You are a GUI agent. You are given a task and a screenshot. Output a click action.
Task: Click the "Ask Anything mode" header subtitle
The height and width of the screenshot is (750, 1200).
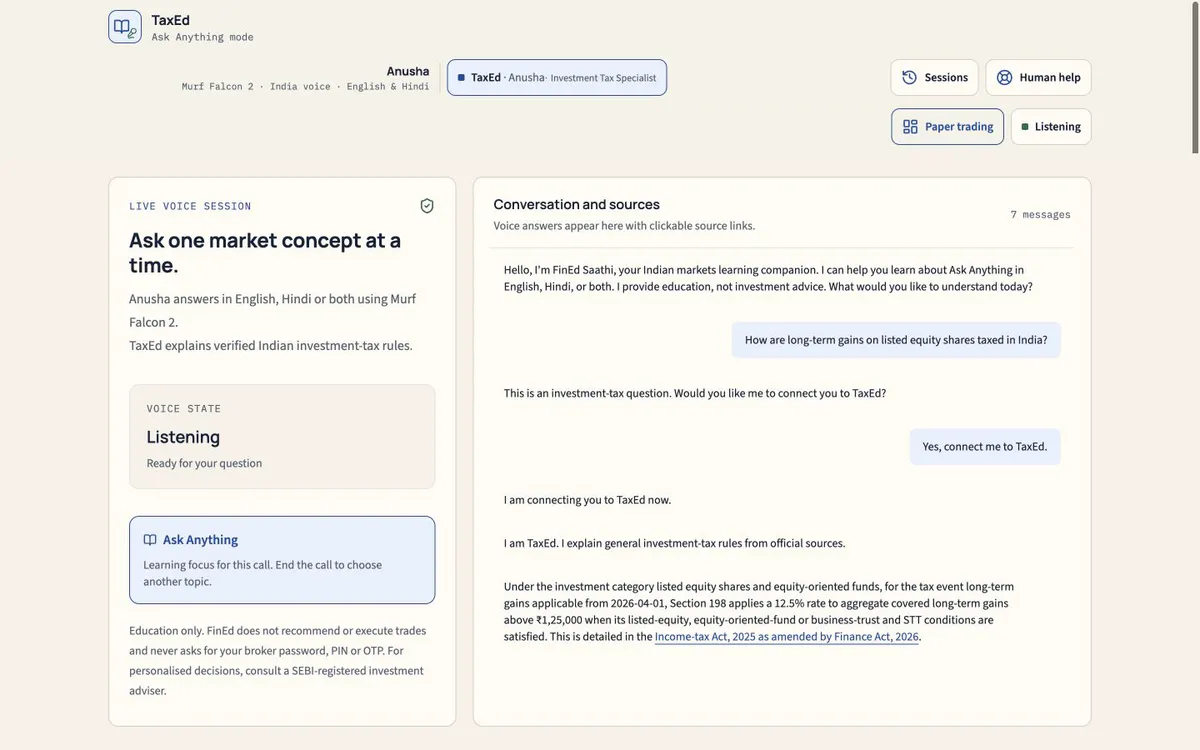pos(203,37)
